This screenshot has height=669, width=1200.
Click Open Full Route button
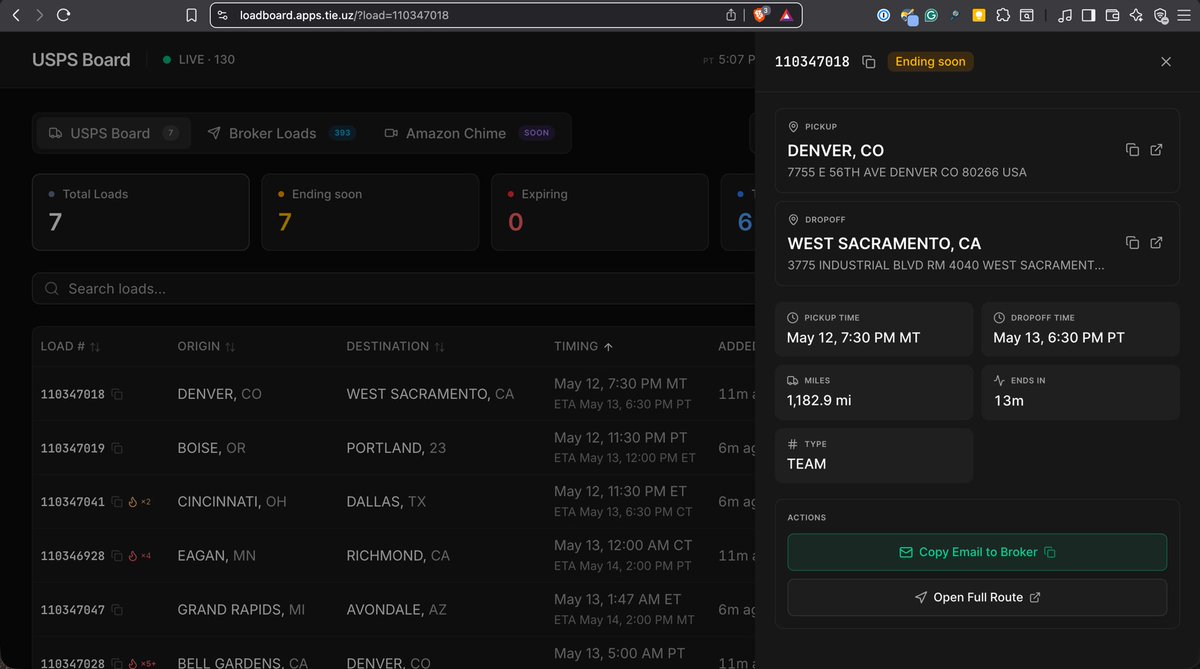coord(977,597)
